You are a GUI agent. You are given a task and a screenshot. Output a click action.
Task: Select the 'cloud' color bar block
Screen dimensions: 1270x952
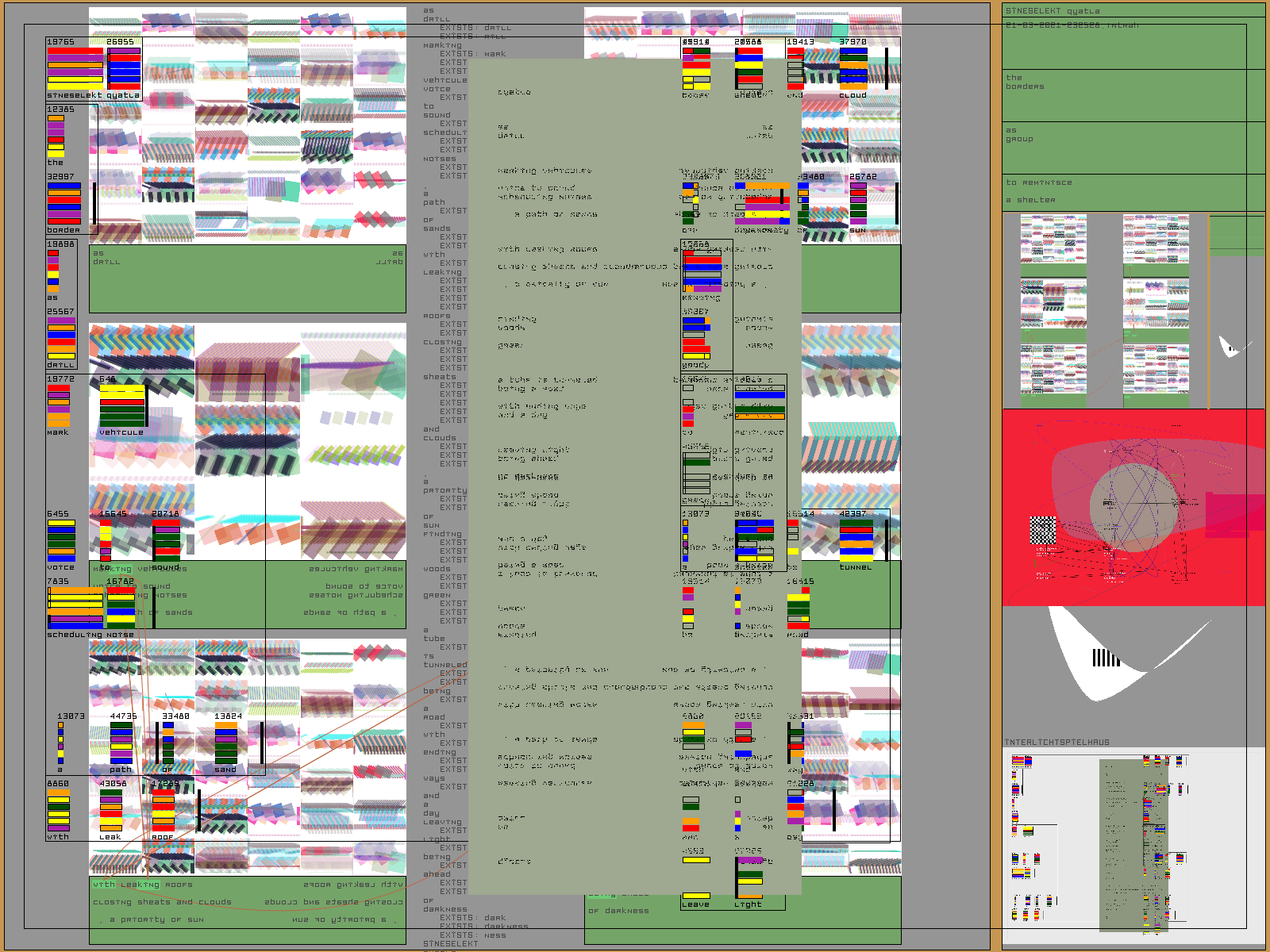click(853, 68)
